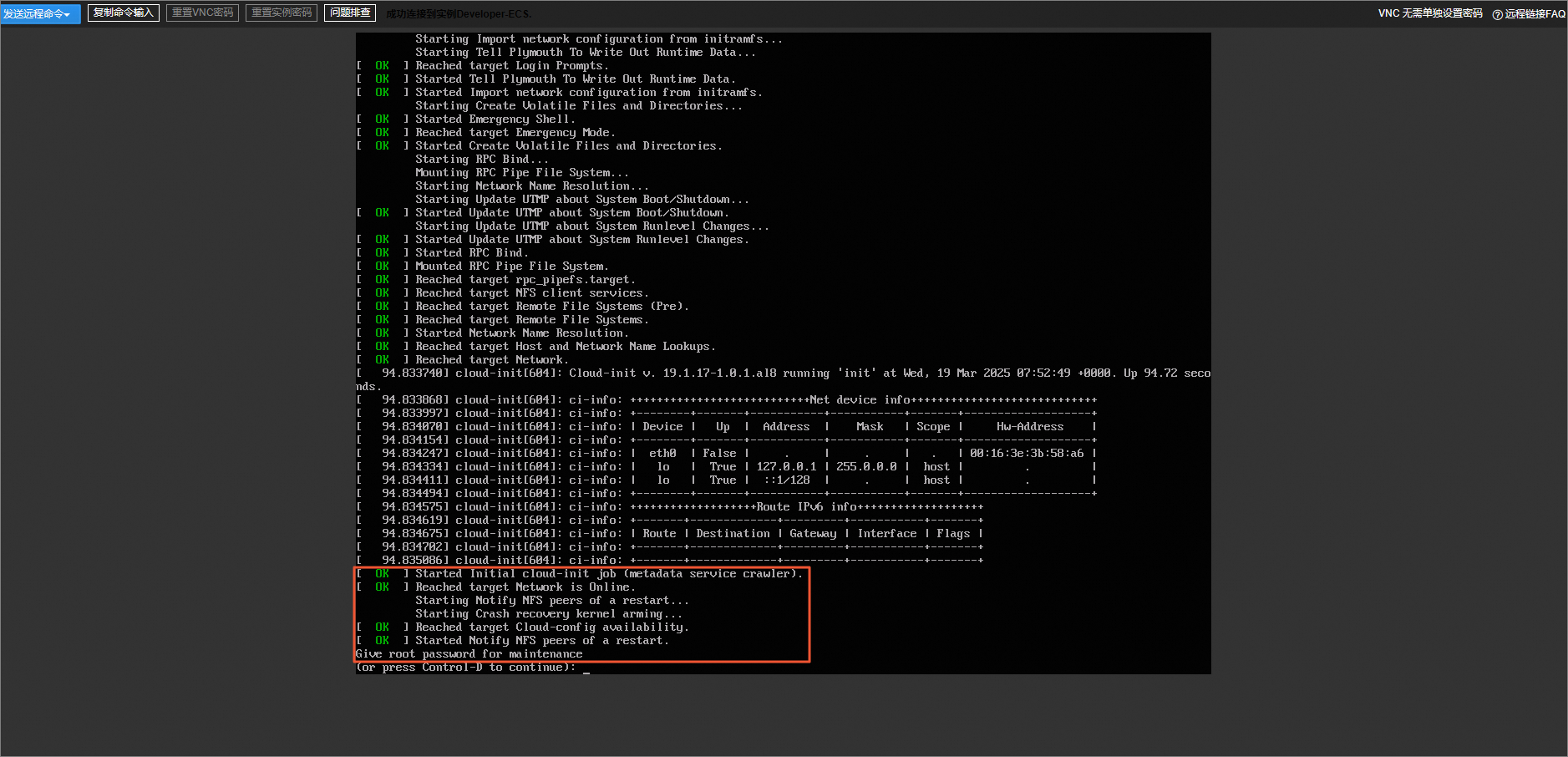Screen dimensions: 1568x757
Task: Open the 问题排查 troubleshooting button
Action: coord(350,13)
